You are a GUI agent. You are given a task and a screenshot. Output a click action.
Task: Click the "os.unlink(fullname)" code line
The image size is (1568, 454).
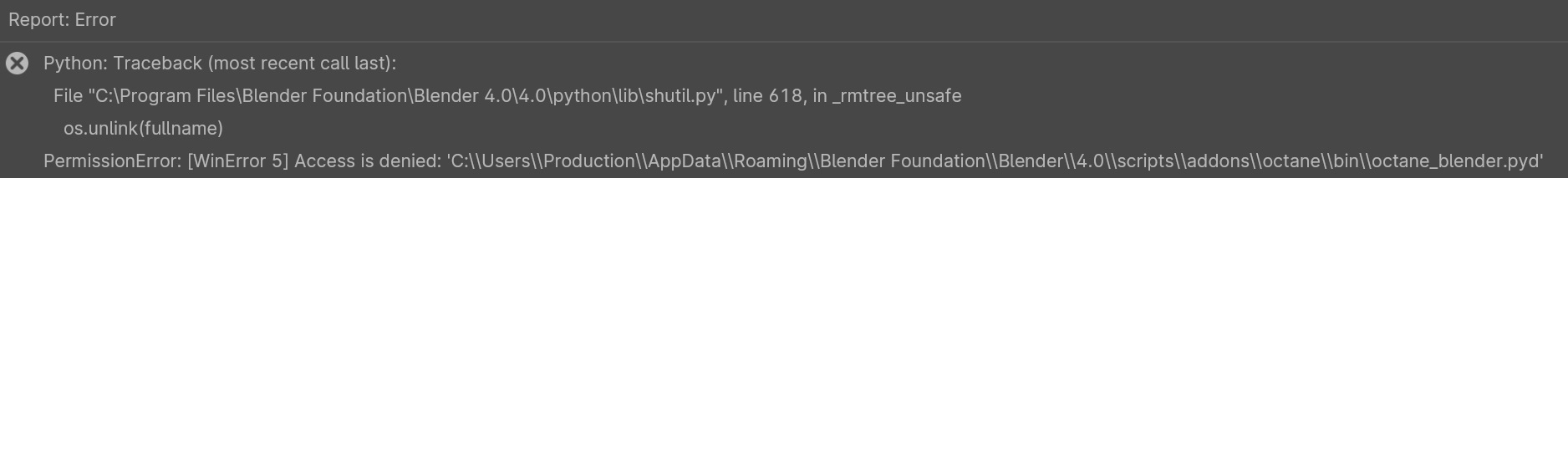(x=143, y=129)
